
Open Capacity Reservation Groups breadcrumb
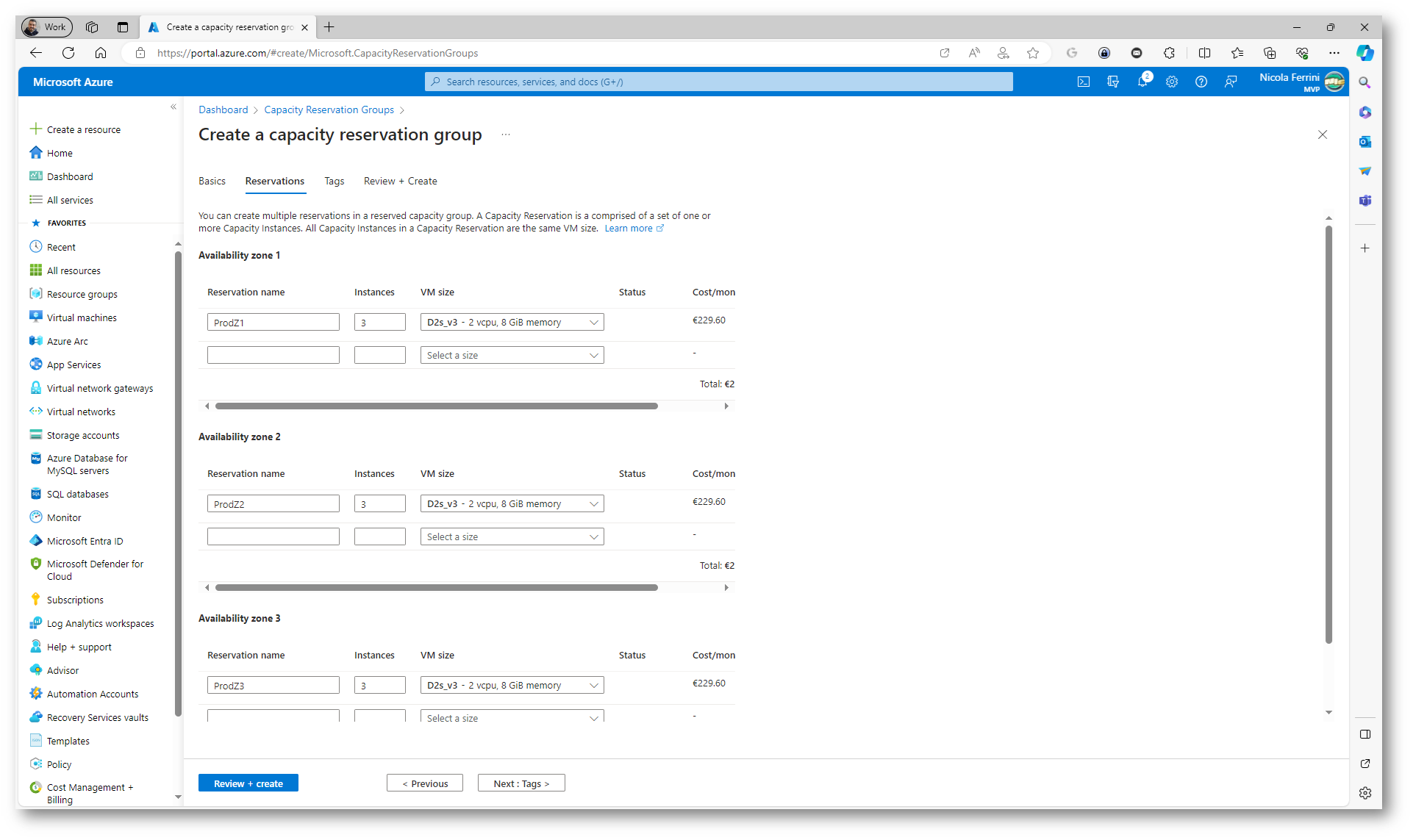(x=329, y=110)
